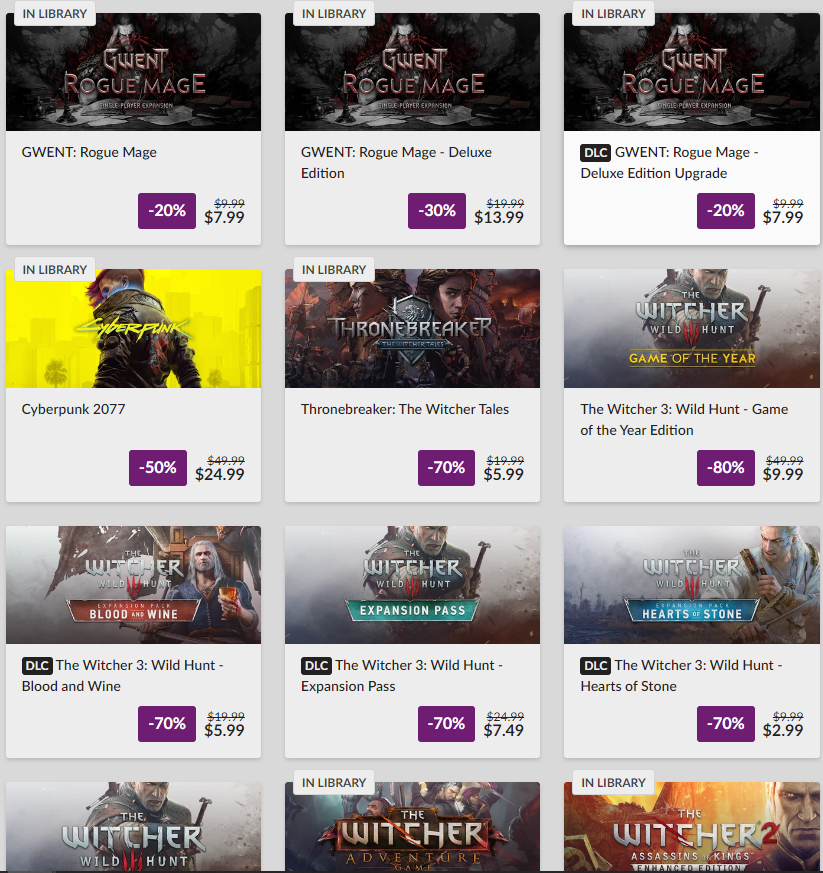Image resolution: width=823 pixels, height=873 pixels.
Task: Click IN LIBRARY tag on Thronebreaker card
Action: pos(334,269)
